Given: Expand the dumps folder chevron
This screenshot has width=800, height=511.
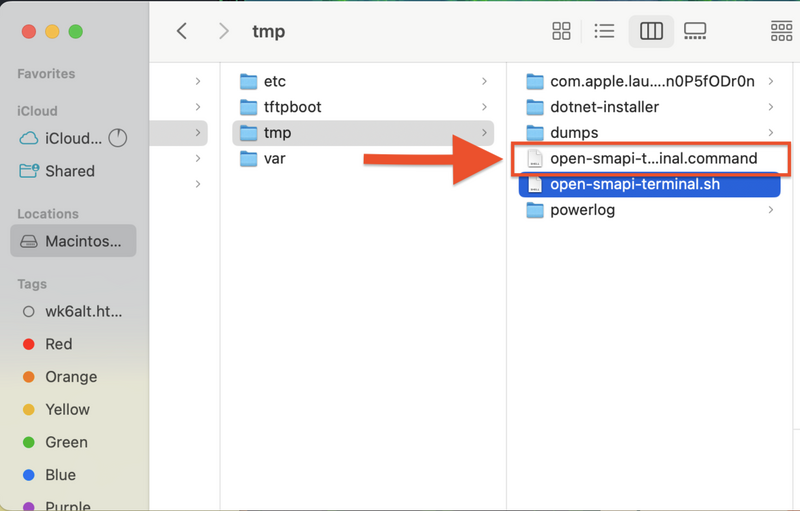Looking at the screenshot, I should pos(770,133).
